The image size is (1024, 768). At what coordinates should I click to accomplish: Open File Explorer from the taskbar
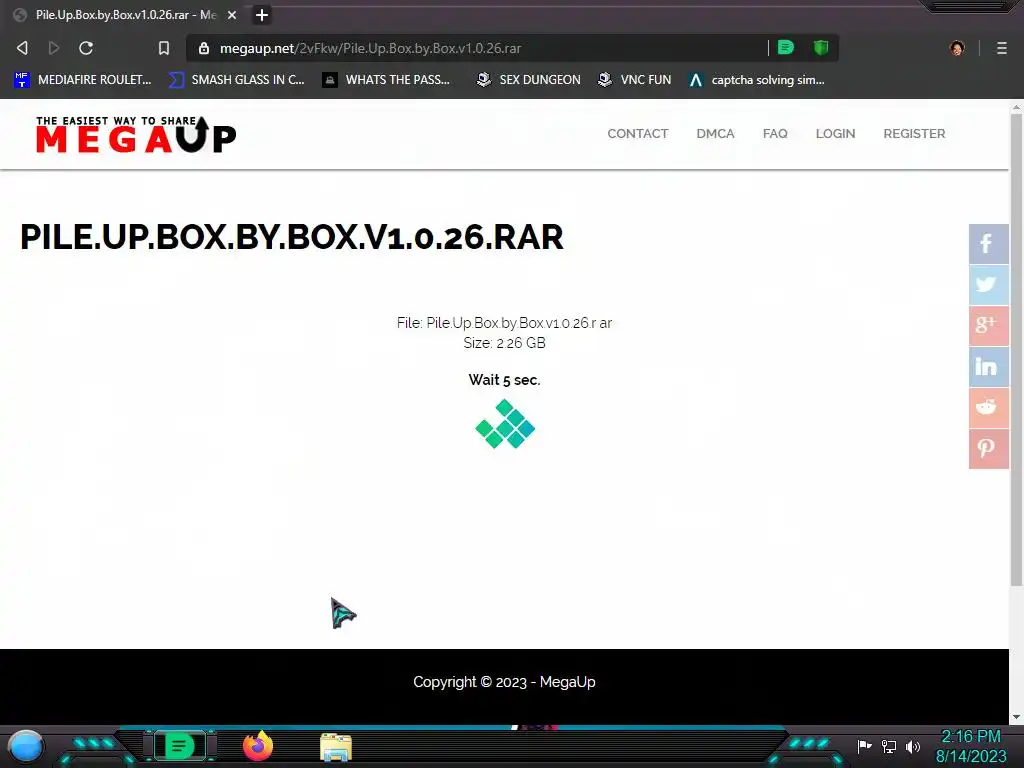coord(336,747)
